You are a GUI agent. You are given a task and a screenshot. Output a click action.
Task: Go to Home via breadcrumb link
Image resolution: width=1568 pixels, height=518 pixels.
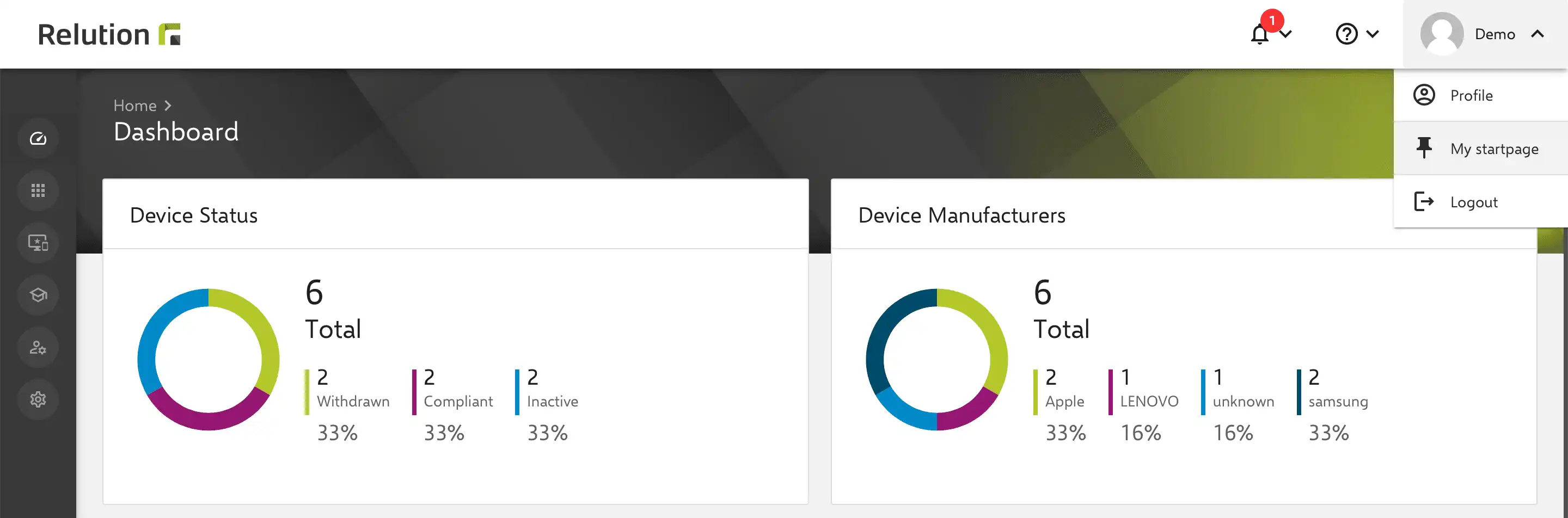pos(134,106)
